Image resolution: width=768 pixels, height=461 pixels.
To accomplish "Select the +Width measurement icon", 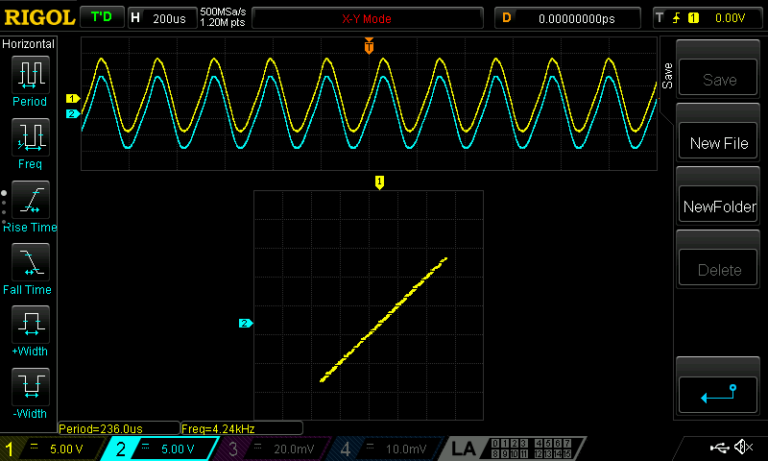I will (30, 324).
